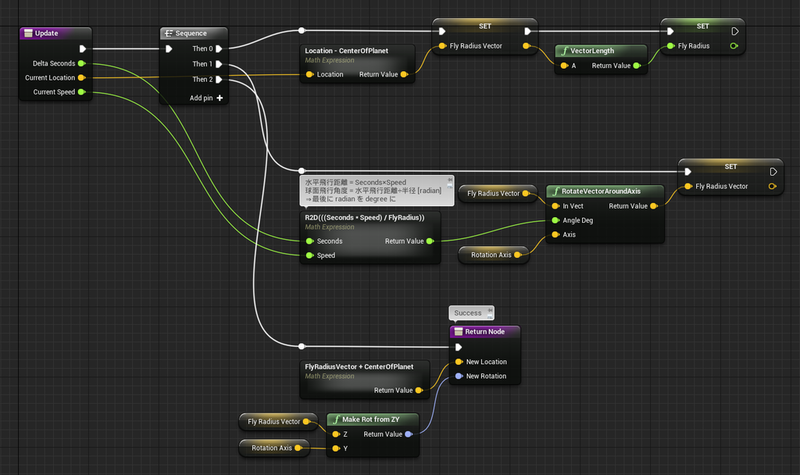Screen dimensions: 800x475
Task: Click Return Value pin of FlyRadiusVector + CenterOfPlanet
Action: point(419,390)
